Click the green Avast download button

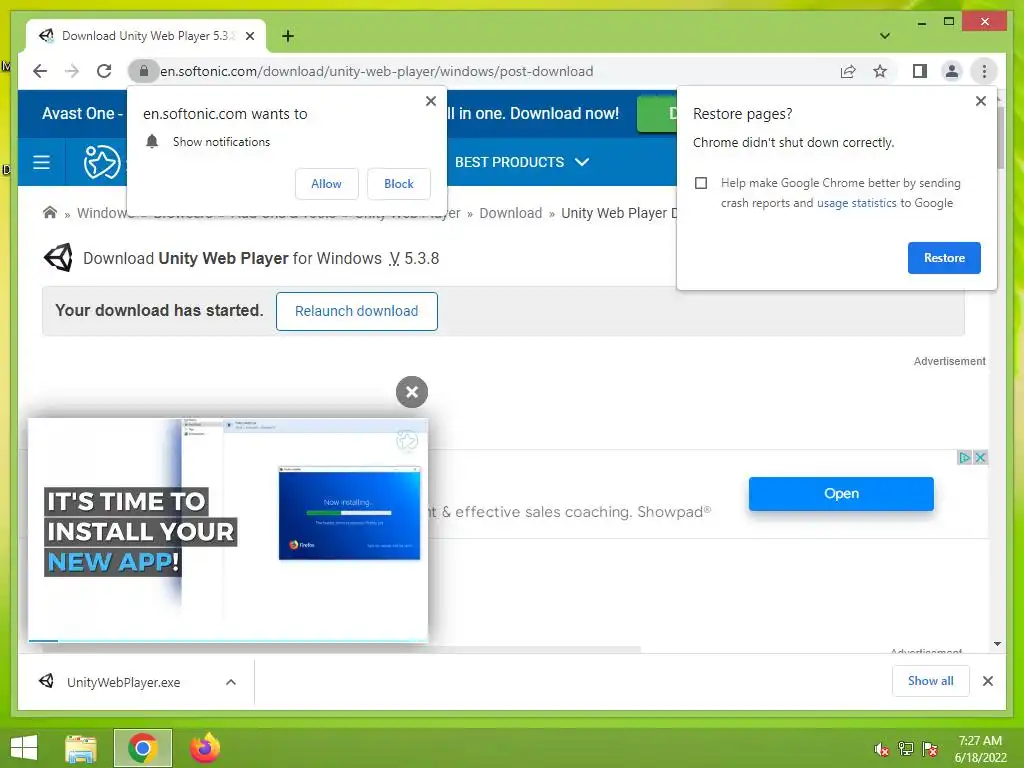[656, 114]
